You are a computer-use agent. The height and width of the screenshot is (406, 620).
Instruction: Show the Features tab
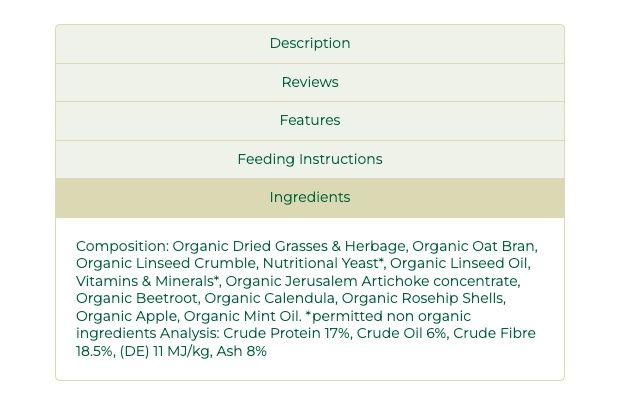[310, 120]
